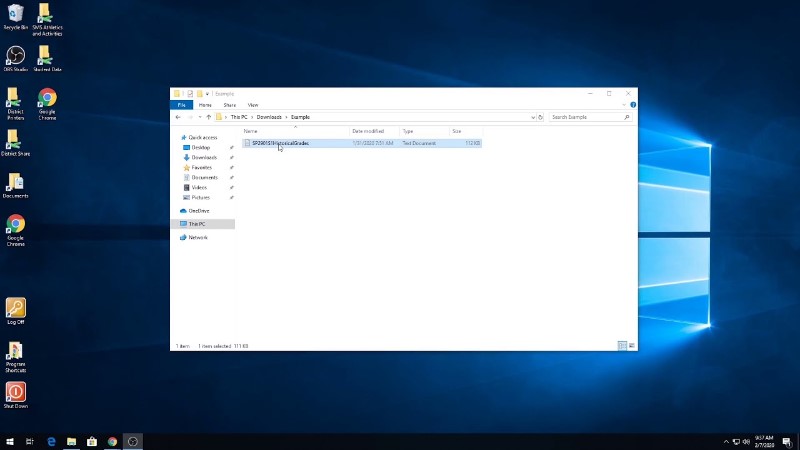Open the File menu tab

point(181,104)
